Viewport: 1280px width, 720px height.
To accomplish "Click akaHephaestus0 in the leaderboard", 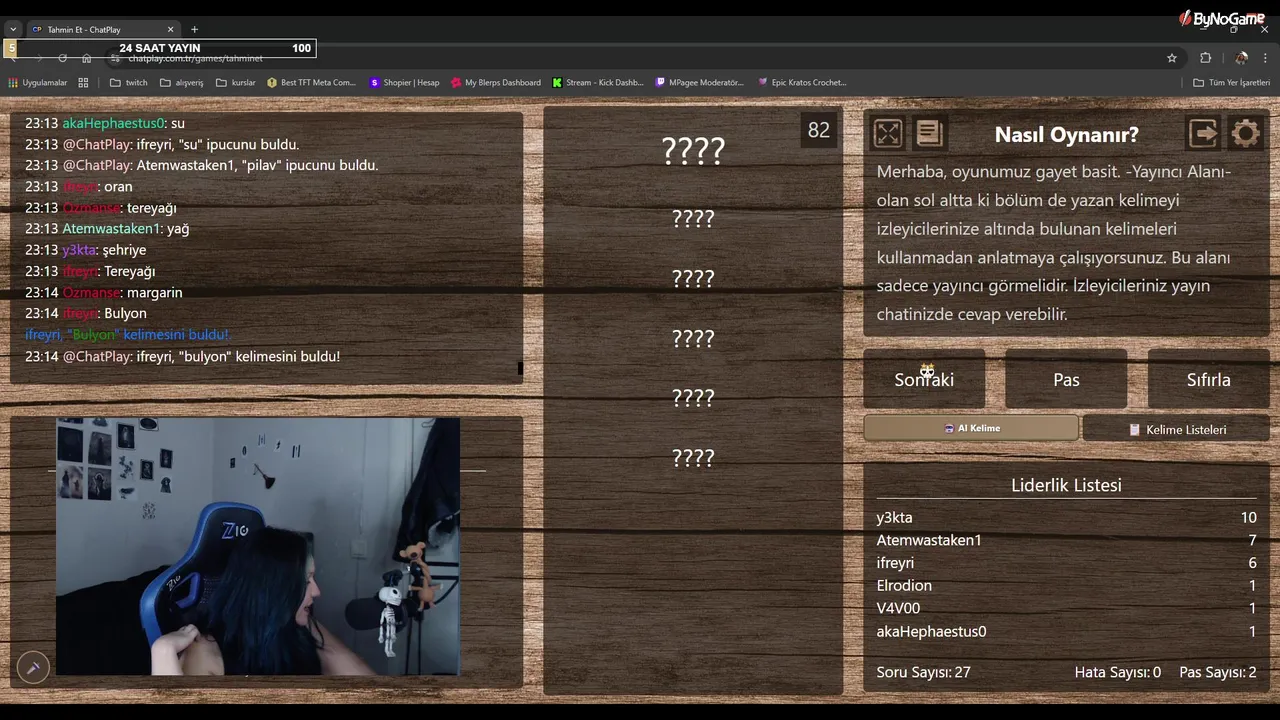I will (931, 631).
